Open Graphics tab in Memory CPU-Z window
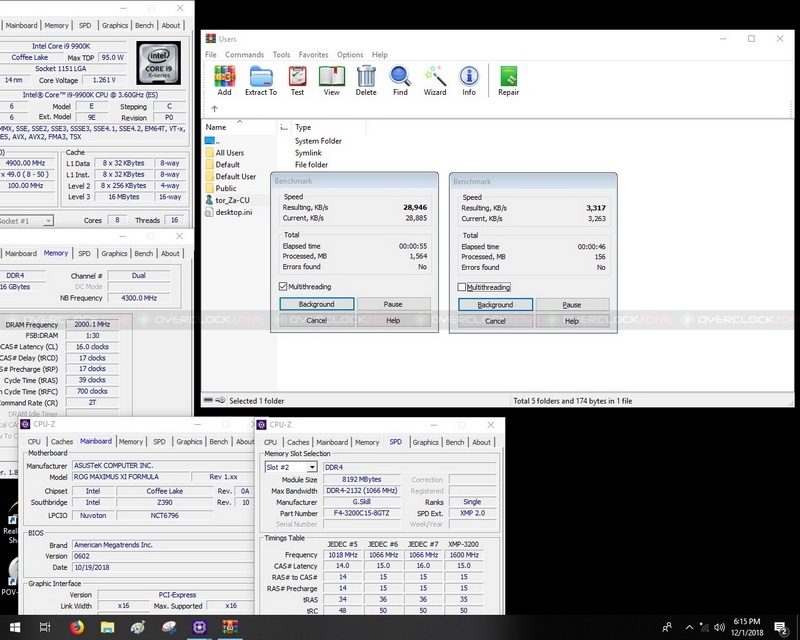The width and height of the screenshot is (800, 640). pyautogui.click(x=114, y=253)
